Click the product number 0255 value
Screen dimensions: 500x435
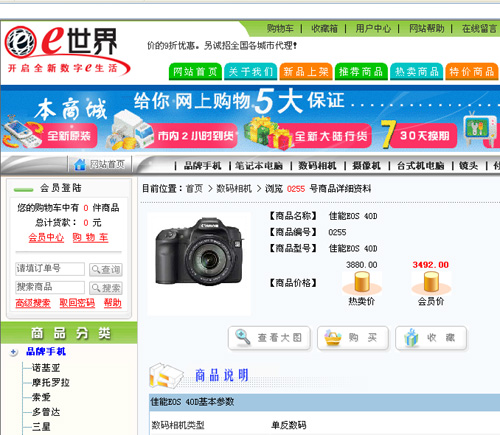337,232
